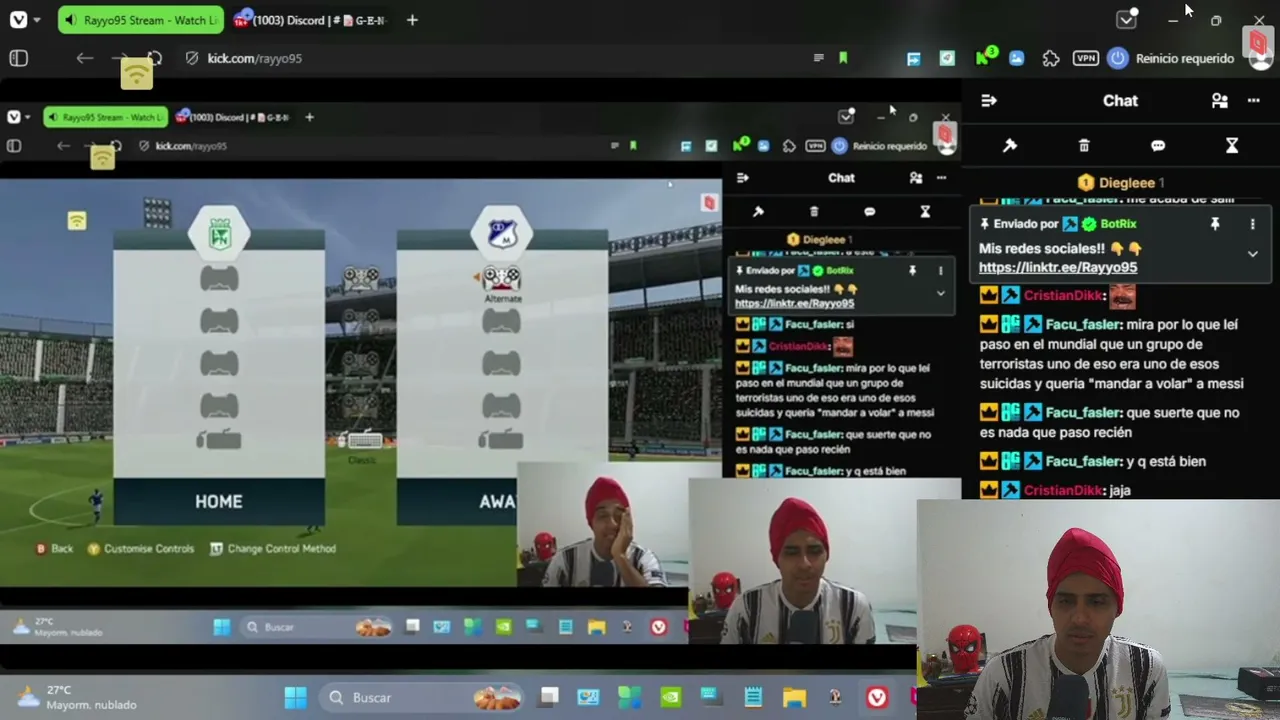Click the BotRix username in the large pinned message

click(1118, 224)
